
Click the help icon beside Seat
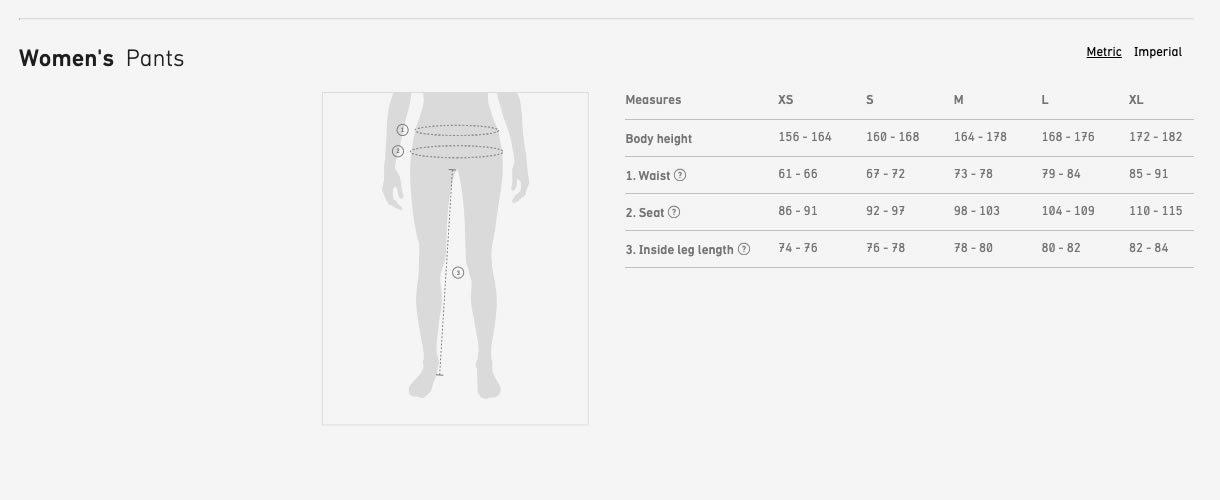coord(674,212)
